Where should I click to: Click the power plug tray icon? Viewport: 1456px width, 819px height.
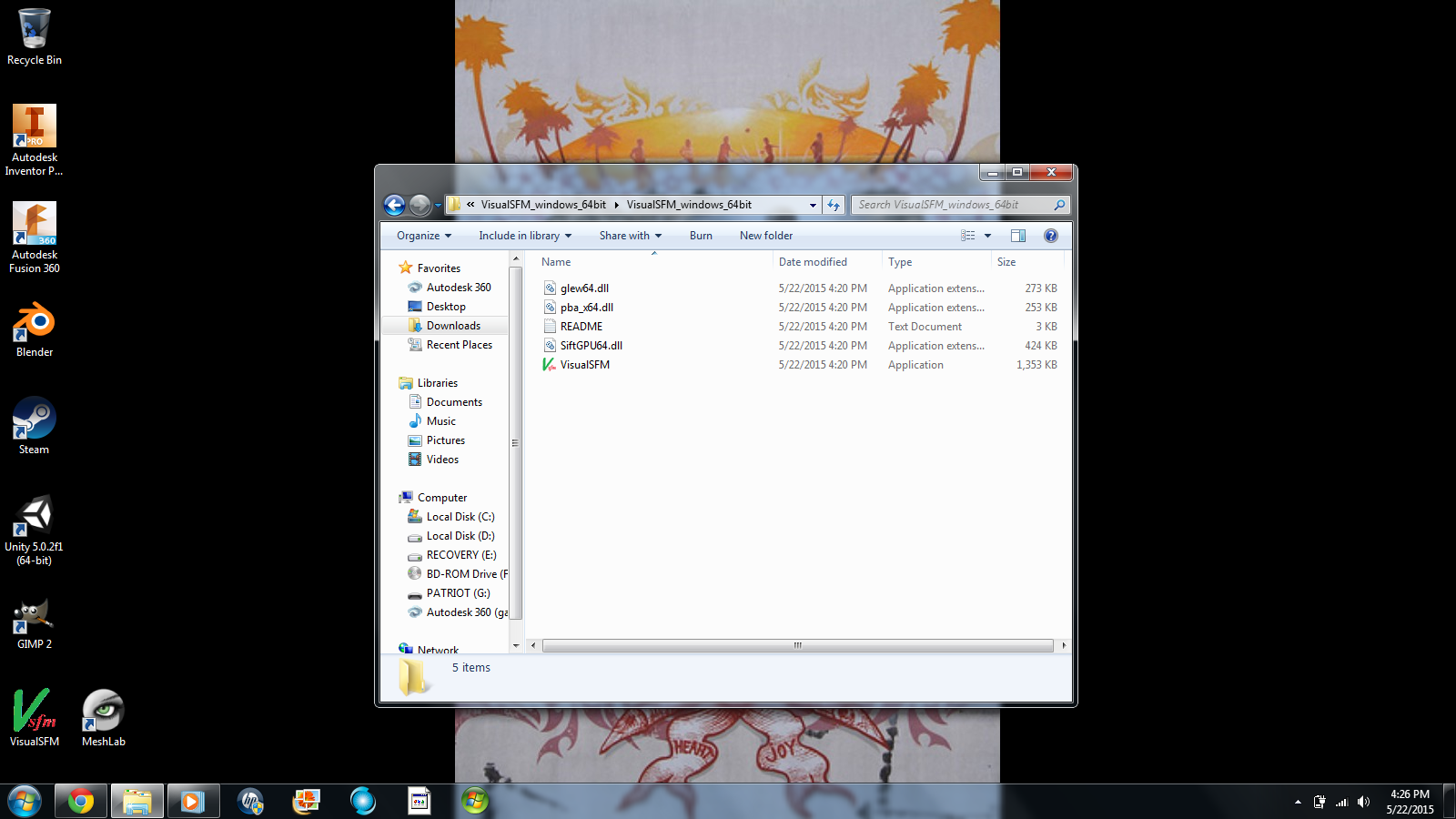tap(1319, 802)
